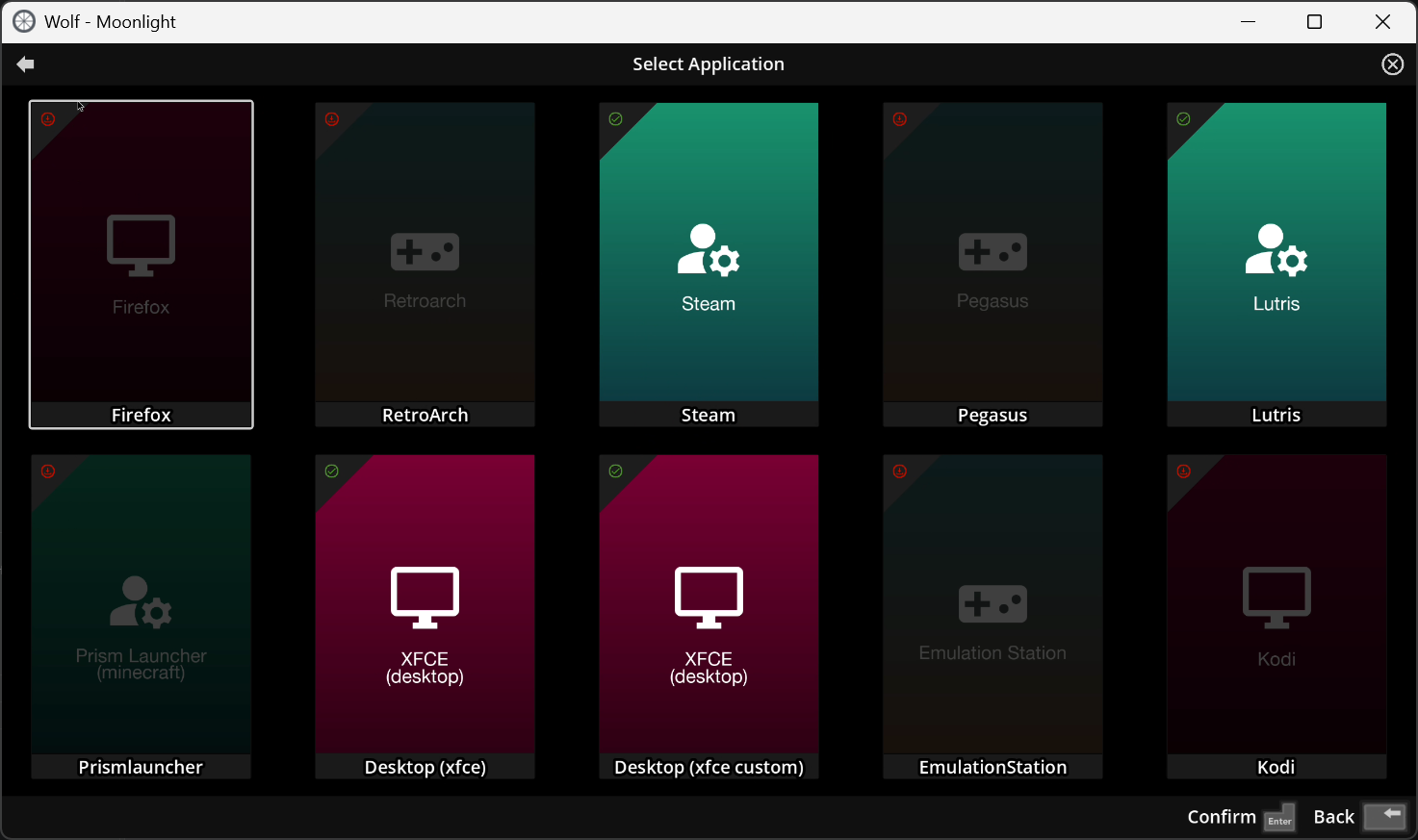
Task: Select the Firefox monitor icon
Action: (x=141, y=245)
